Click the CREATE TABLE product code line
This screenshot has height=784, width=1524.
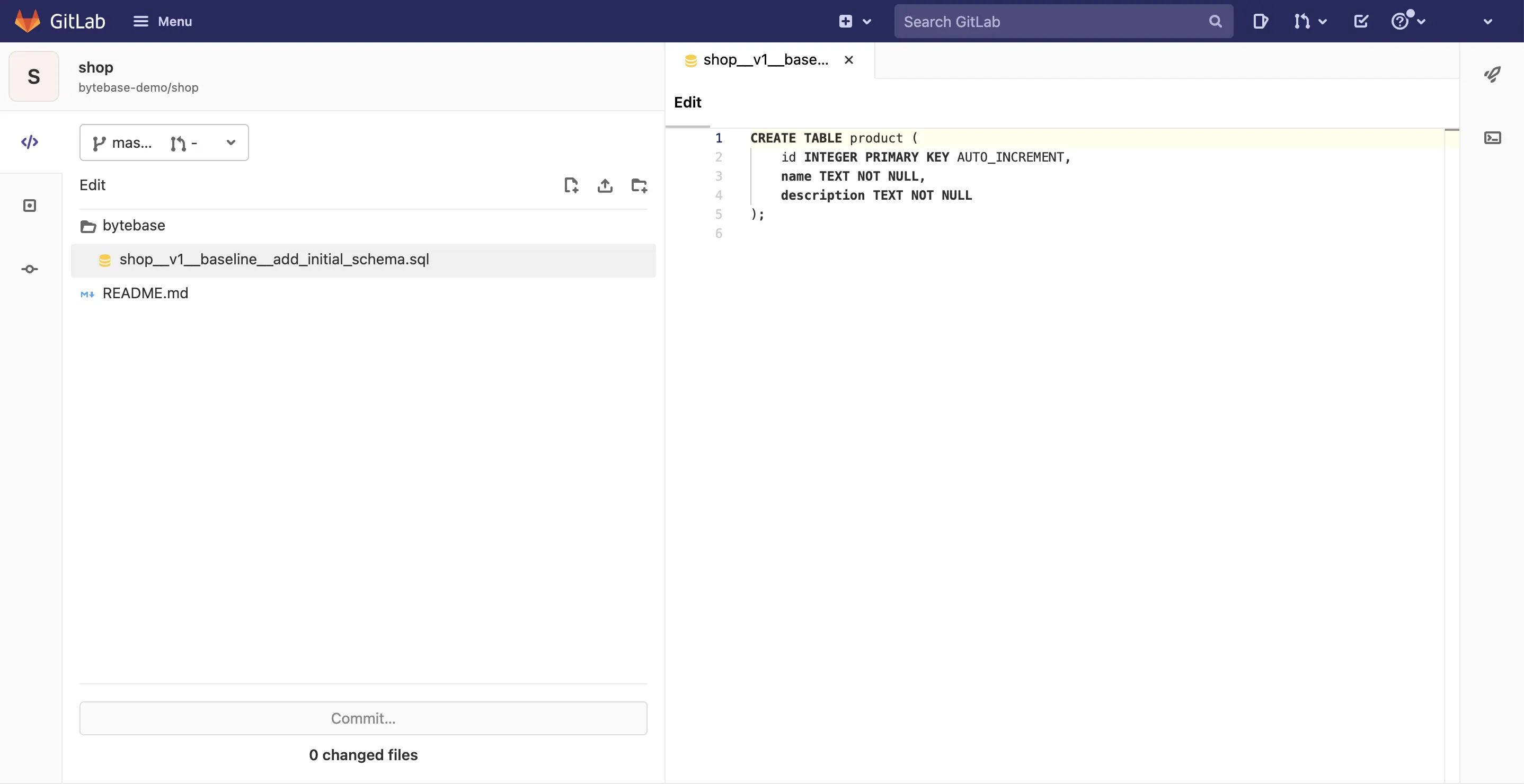coord(834,138)
